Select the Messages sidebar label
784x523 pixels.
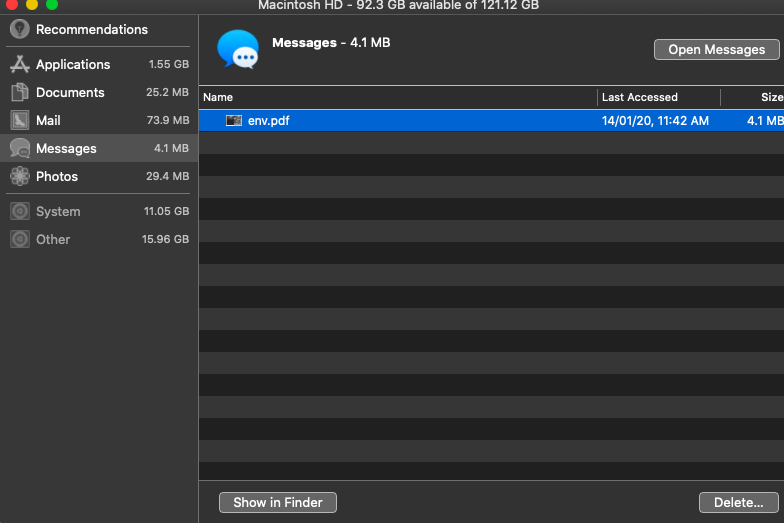pyautogui.click(x=66, y=148)
